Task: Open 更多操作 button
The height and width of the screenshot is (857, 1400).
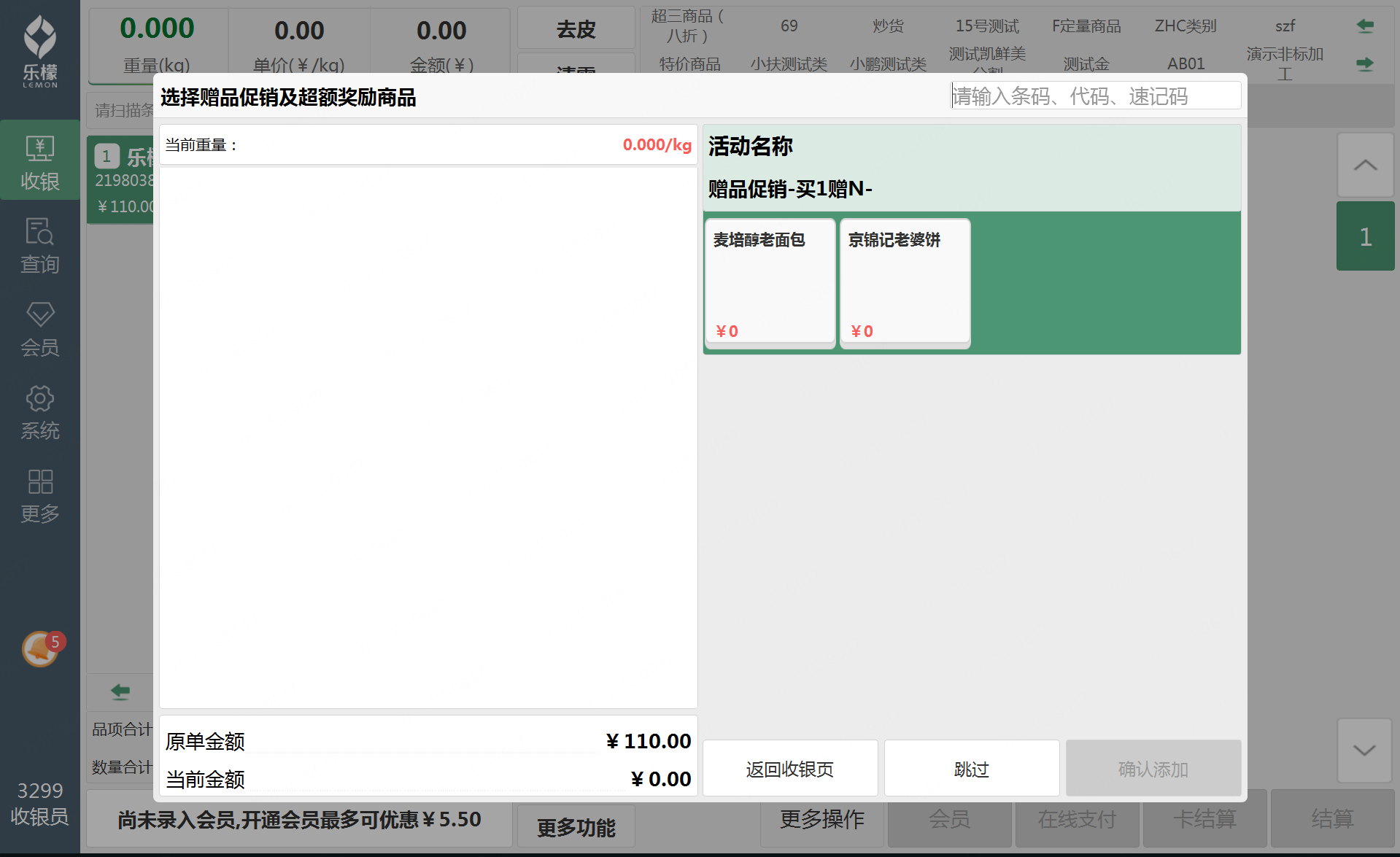Action: [822, 819]
